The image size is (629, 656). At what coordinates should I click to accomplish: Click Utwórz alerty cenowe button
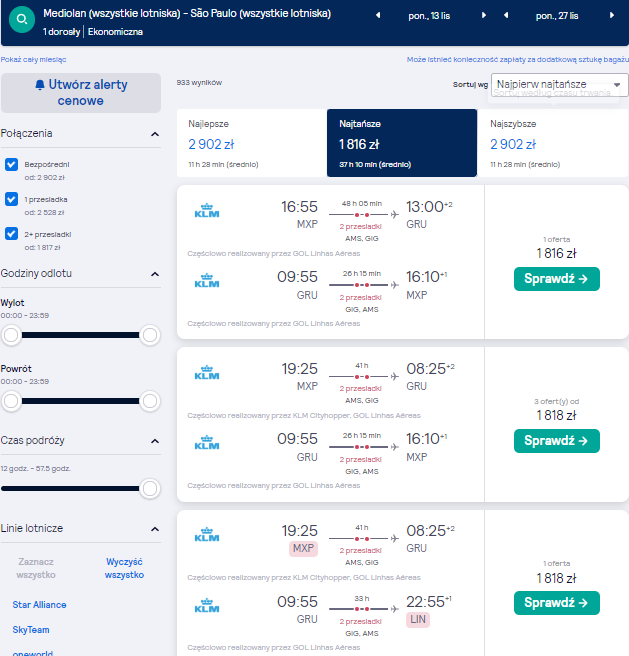81,93
